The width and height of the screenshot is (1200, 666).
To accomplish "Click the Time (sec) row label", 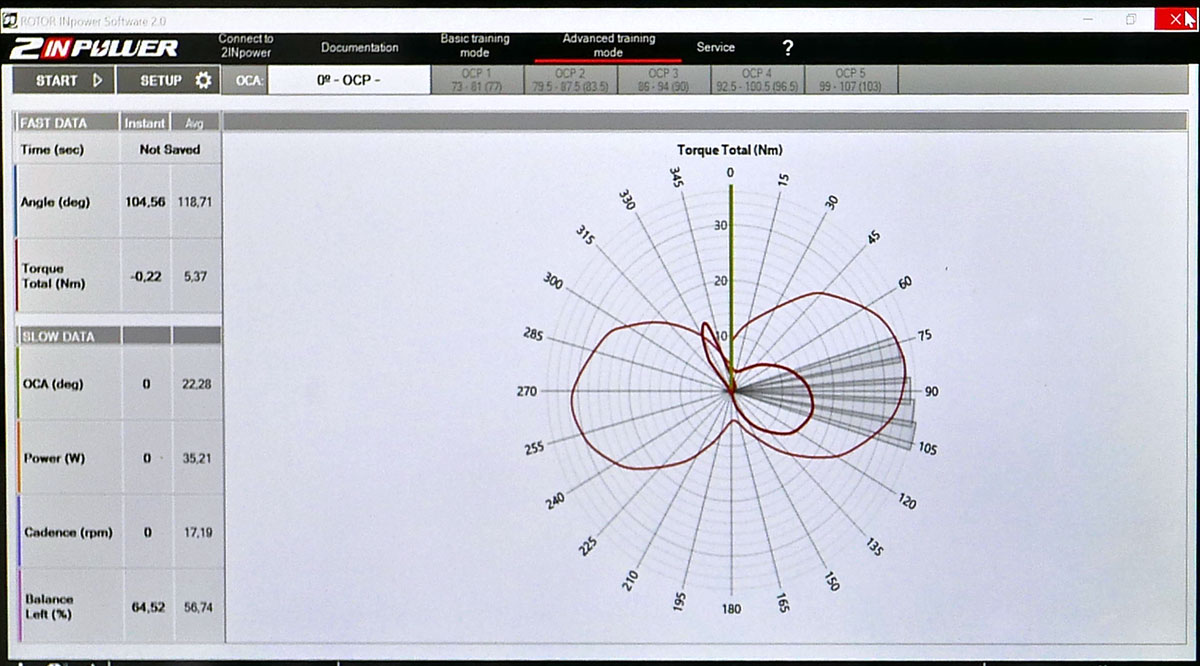I will (x=52, y=150).
